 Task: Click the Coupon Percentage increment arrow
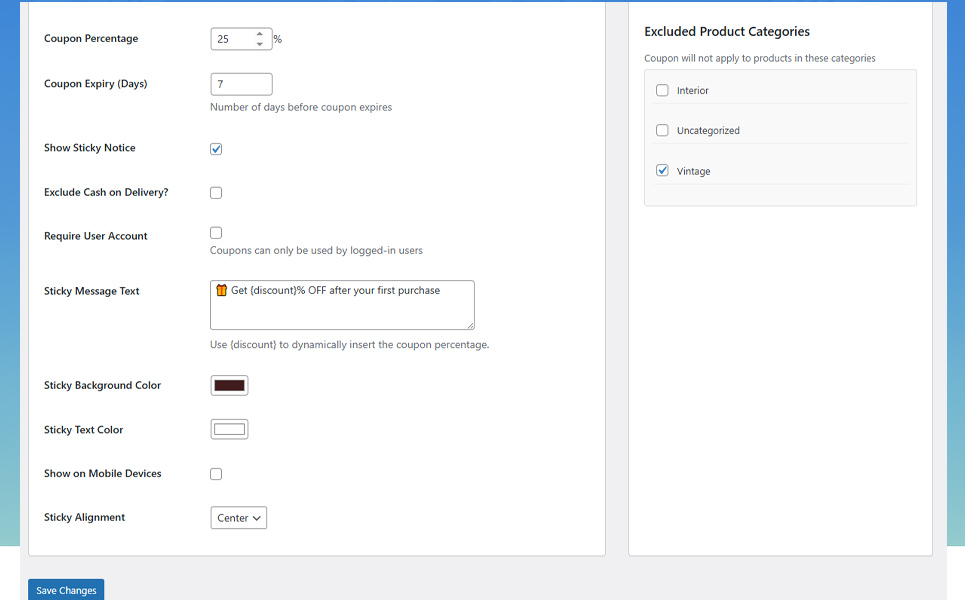(260, 34)
